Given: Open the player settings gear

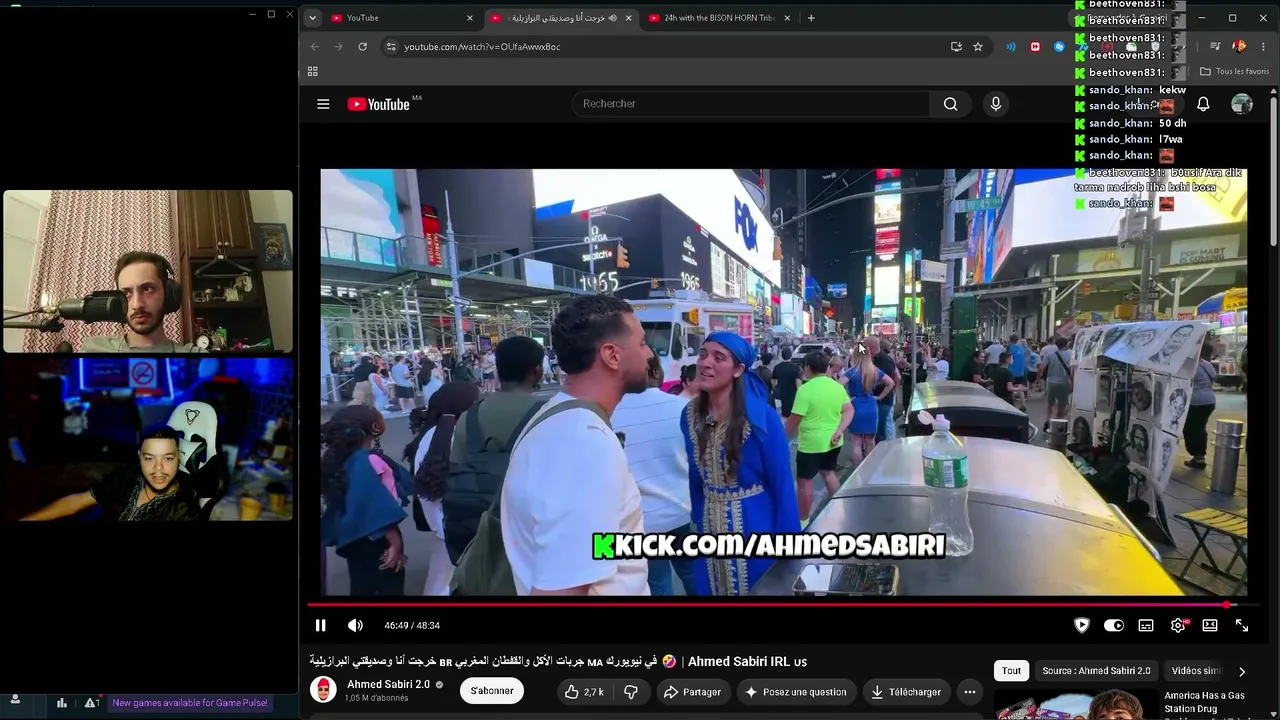Looking at the screenshot, I should (x=1178, y=625).
